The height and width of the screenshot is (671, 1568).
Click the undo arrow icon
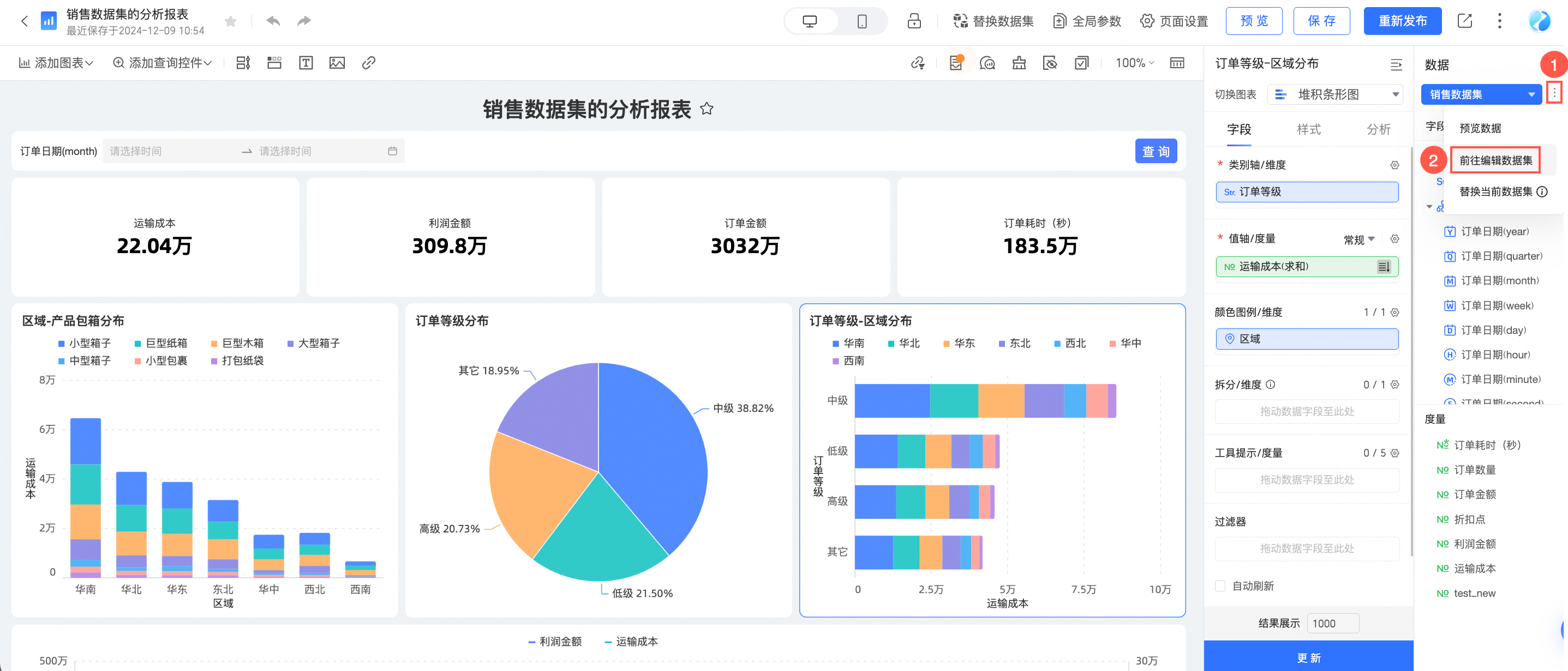273,21
